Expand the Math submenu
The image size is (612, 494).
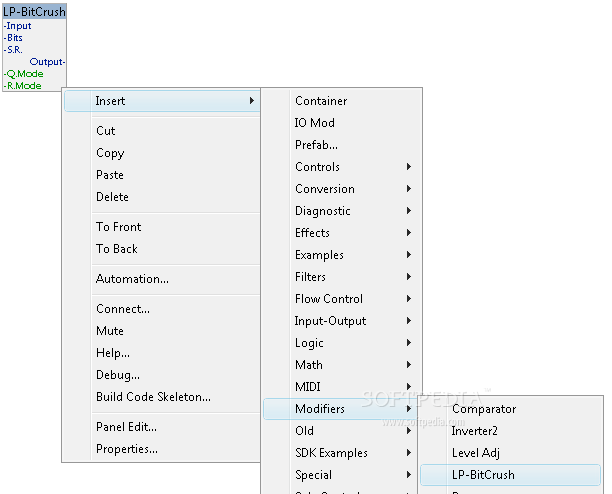tap(342, 365)
